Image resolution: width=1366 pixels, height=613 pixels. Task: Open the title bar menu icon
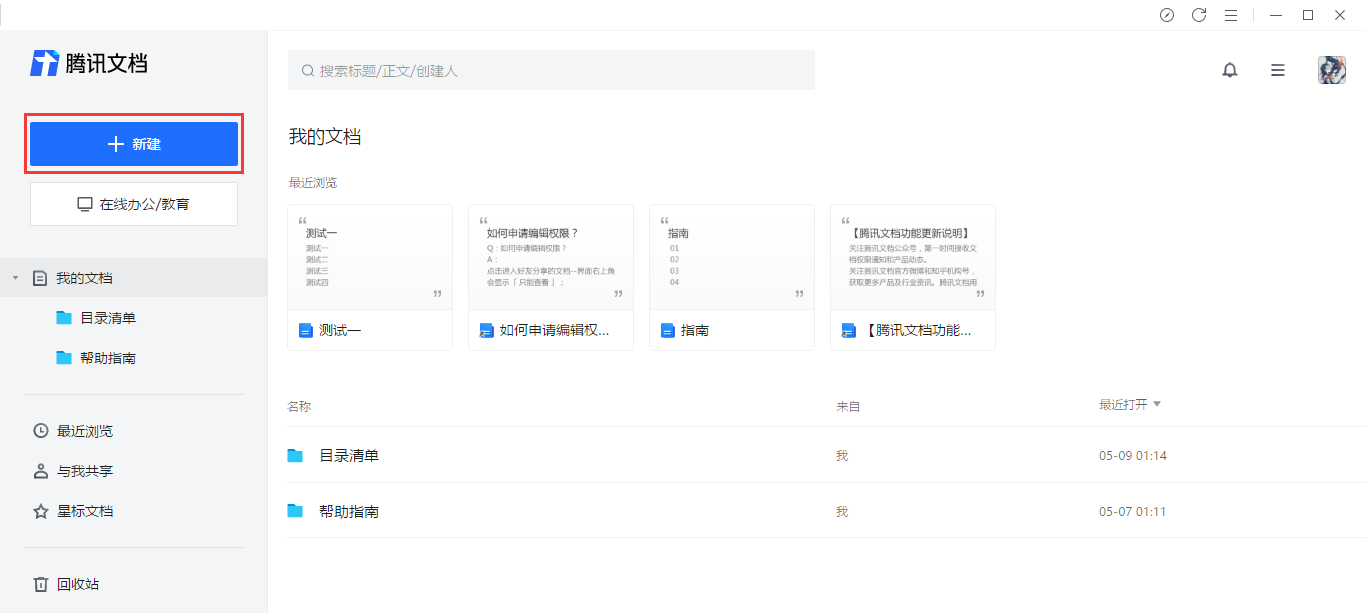(x=1231, y=15)
